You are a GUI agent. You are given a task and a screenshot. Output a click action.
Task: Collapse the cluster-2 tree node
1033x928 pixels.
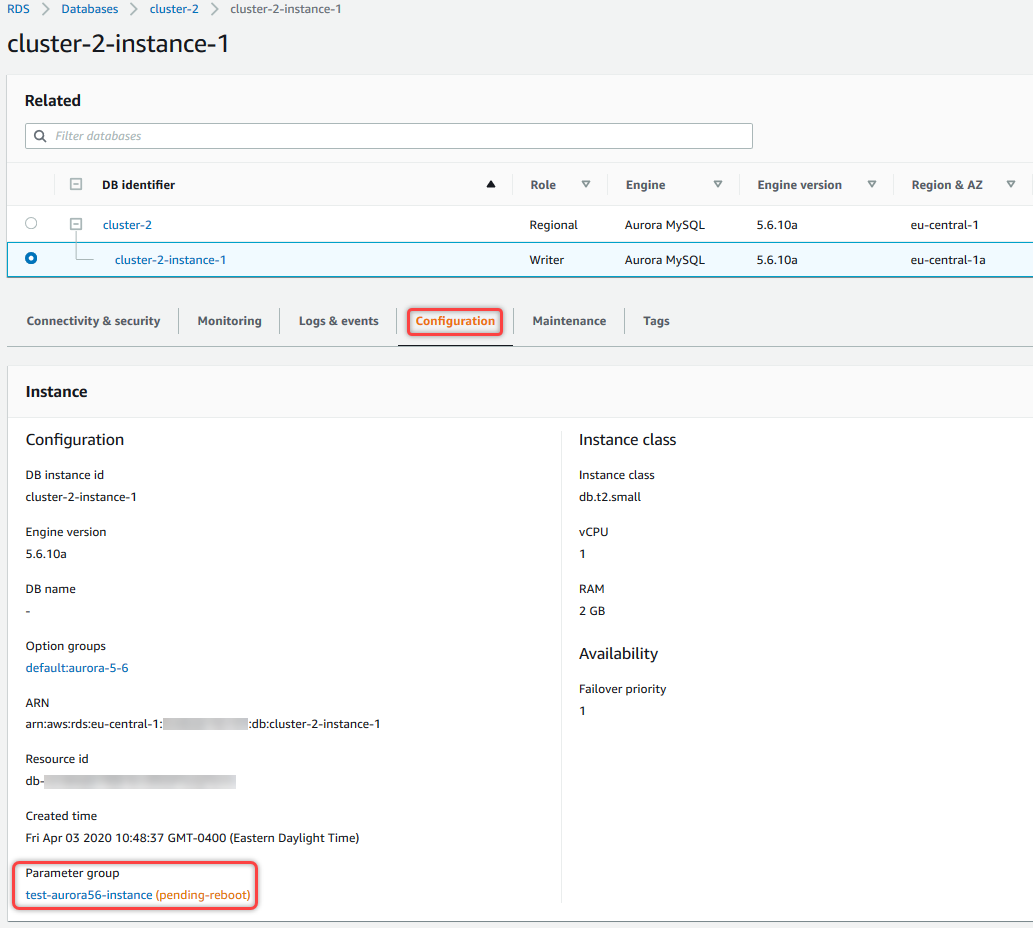click(76, 224)
